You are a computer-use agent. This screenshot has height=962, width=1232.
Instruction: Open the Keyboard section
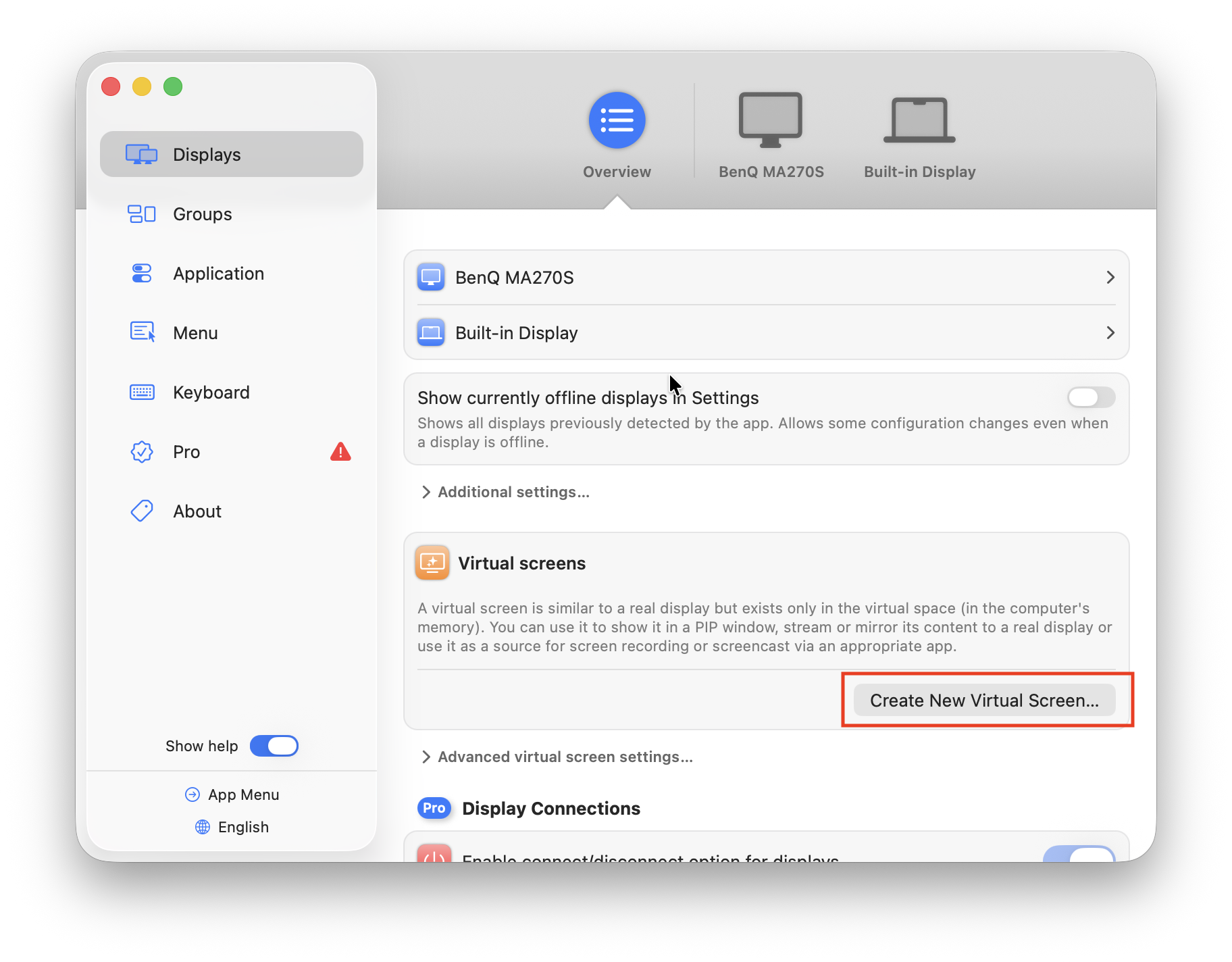[232, 393]
